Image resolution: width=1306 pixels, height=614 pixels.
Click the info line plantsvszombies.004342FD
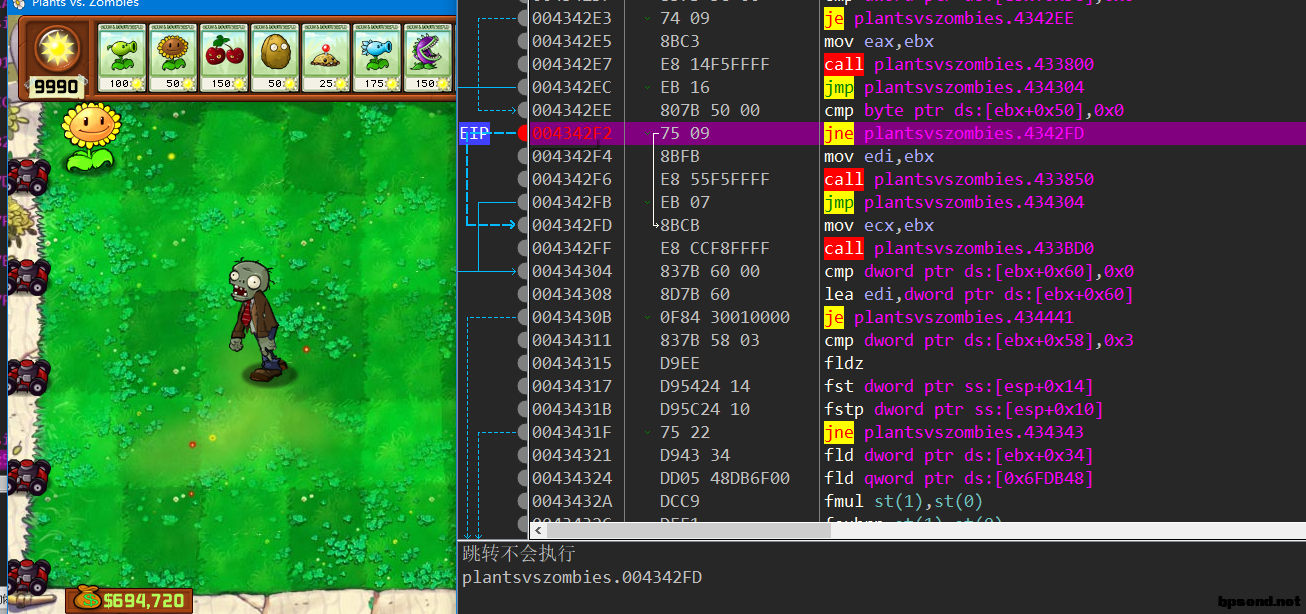[x=582, y=577]
